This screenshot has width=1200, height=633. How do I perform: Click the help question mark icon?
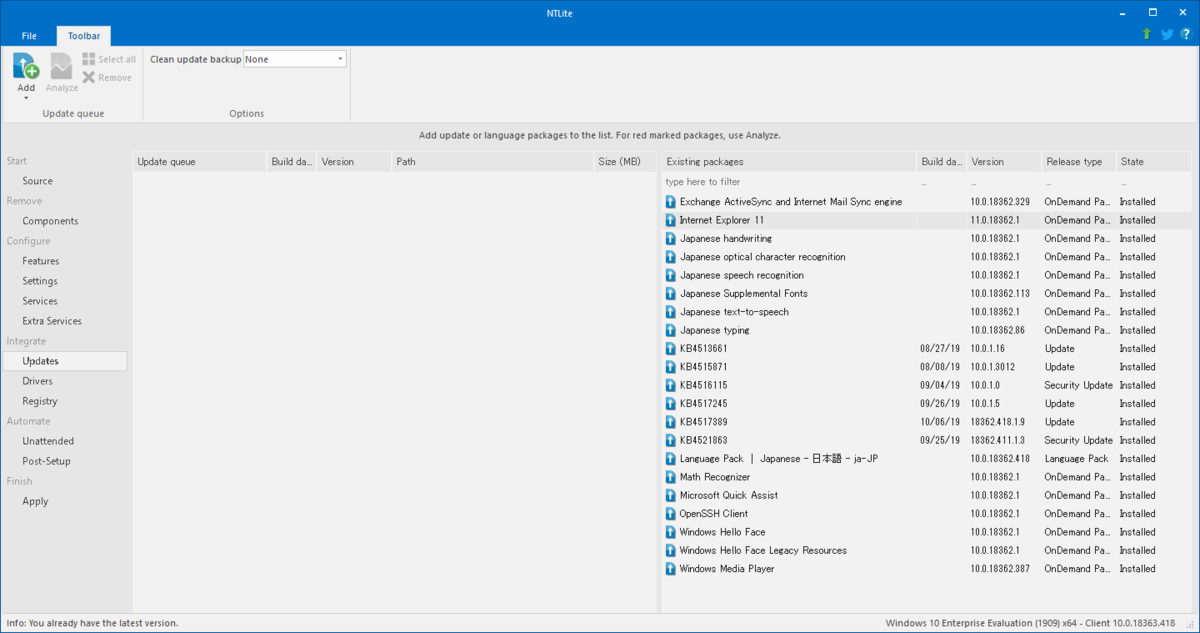(1186, 34)
